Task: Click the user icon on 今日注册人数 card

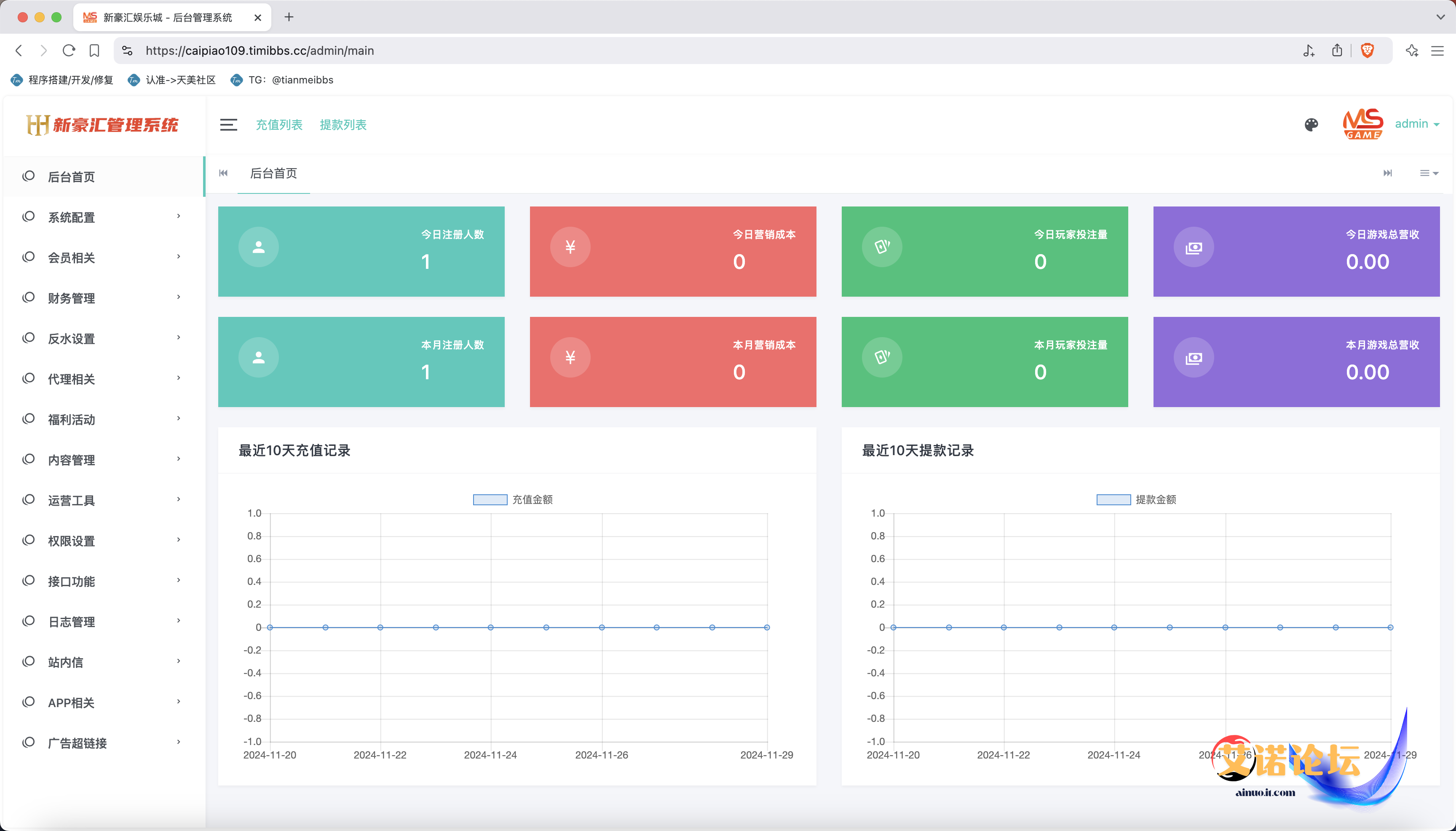Action: click(x=258, y=247)
